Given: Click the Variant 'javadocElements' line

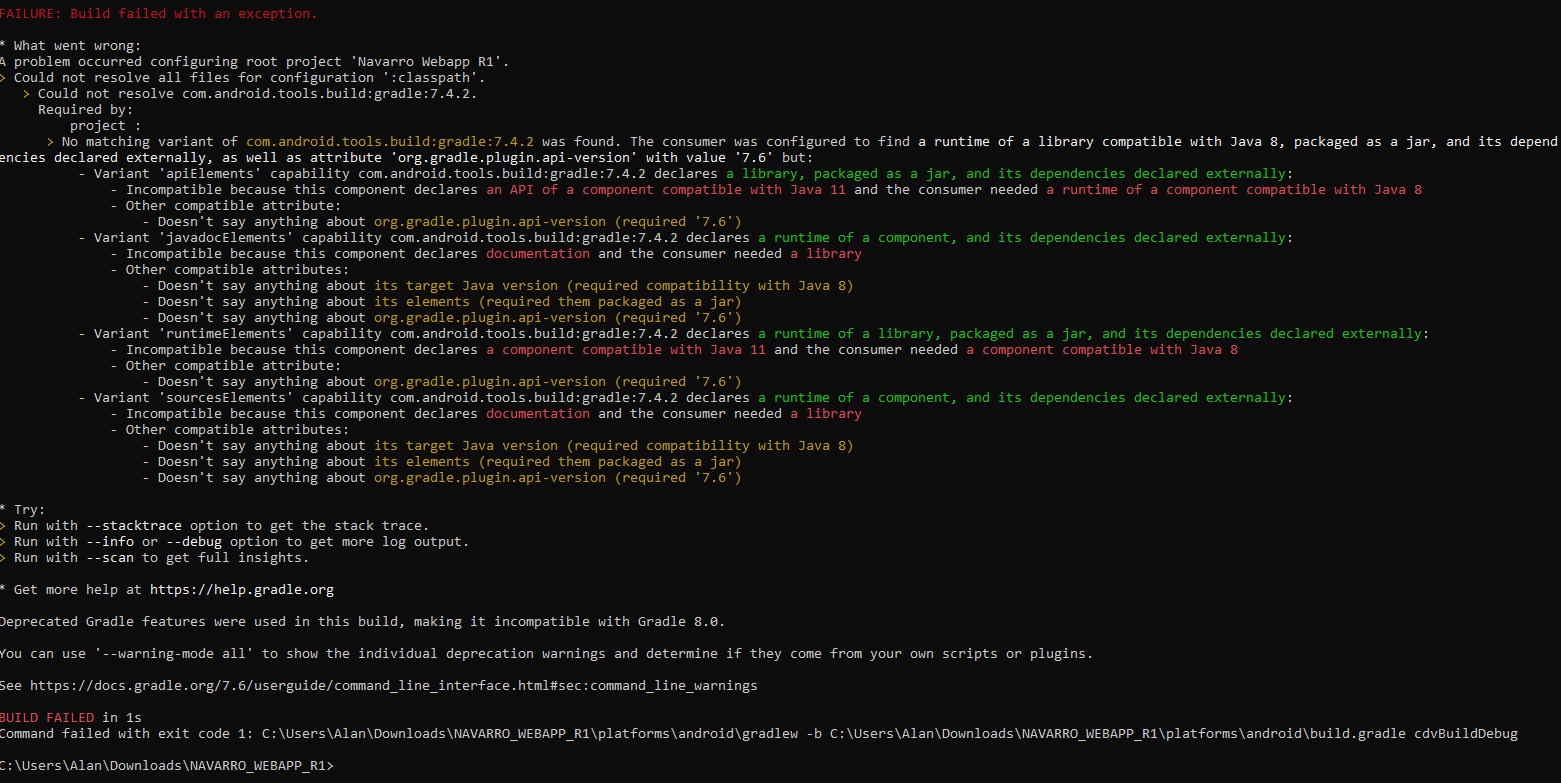Looking at the screenshot, I should 686,238.
